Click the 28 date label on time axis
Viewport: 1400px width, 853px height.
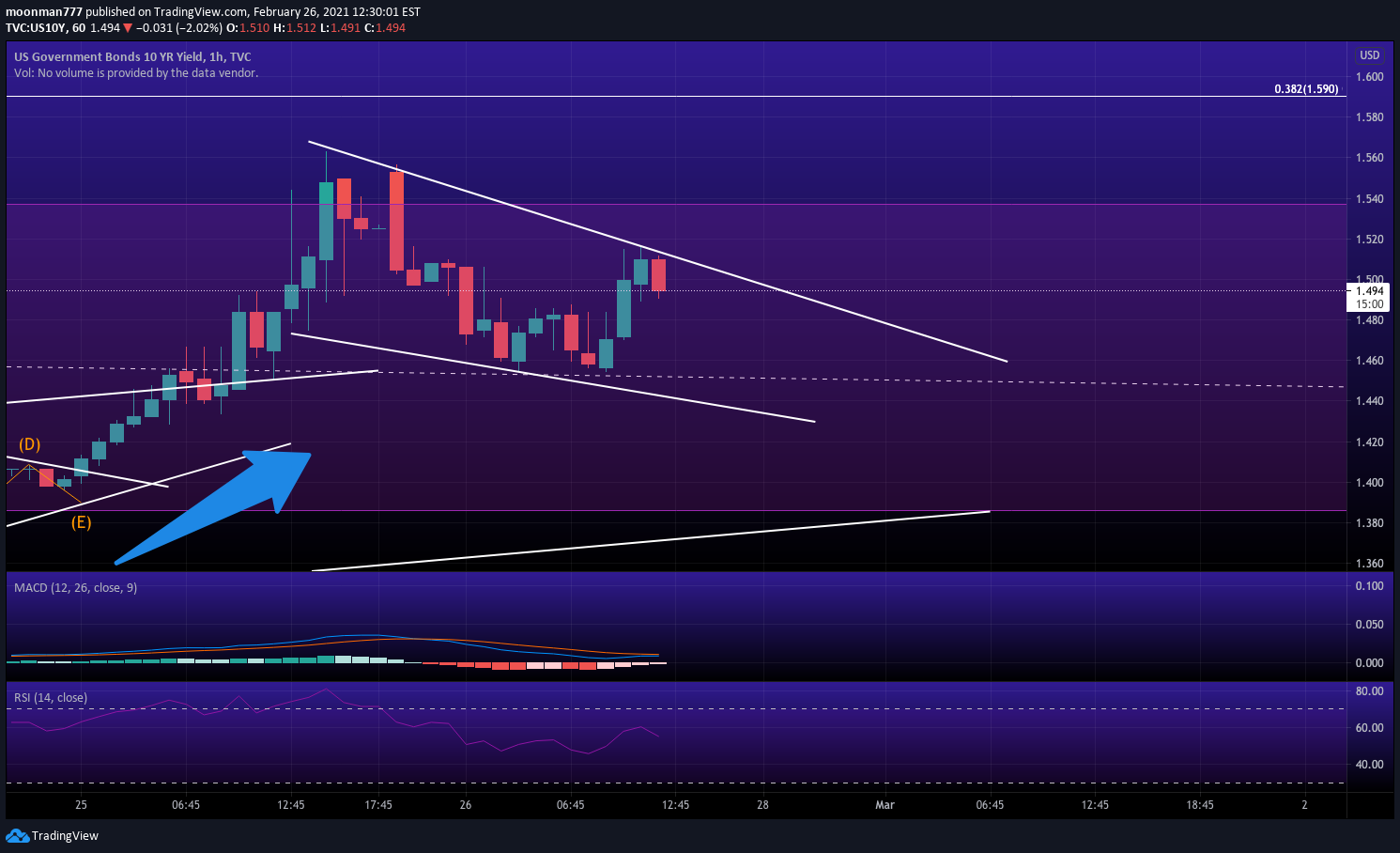coord(762,805)
